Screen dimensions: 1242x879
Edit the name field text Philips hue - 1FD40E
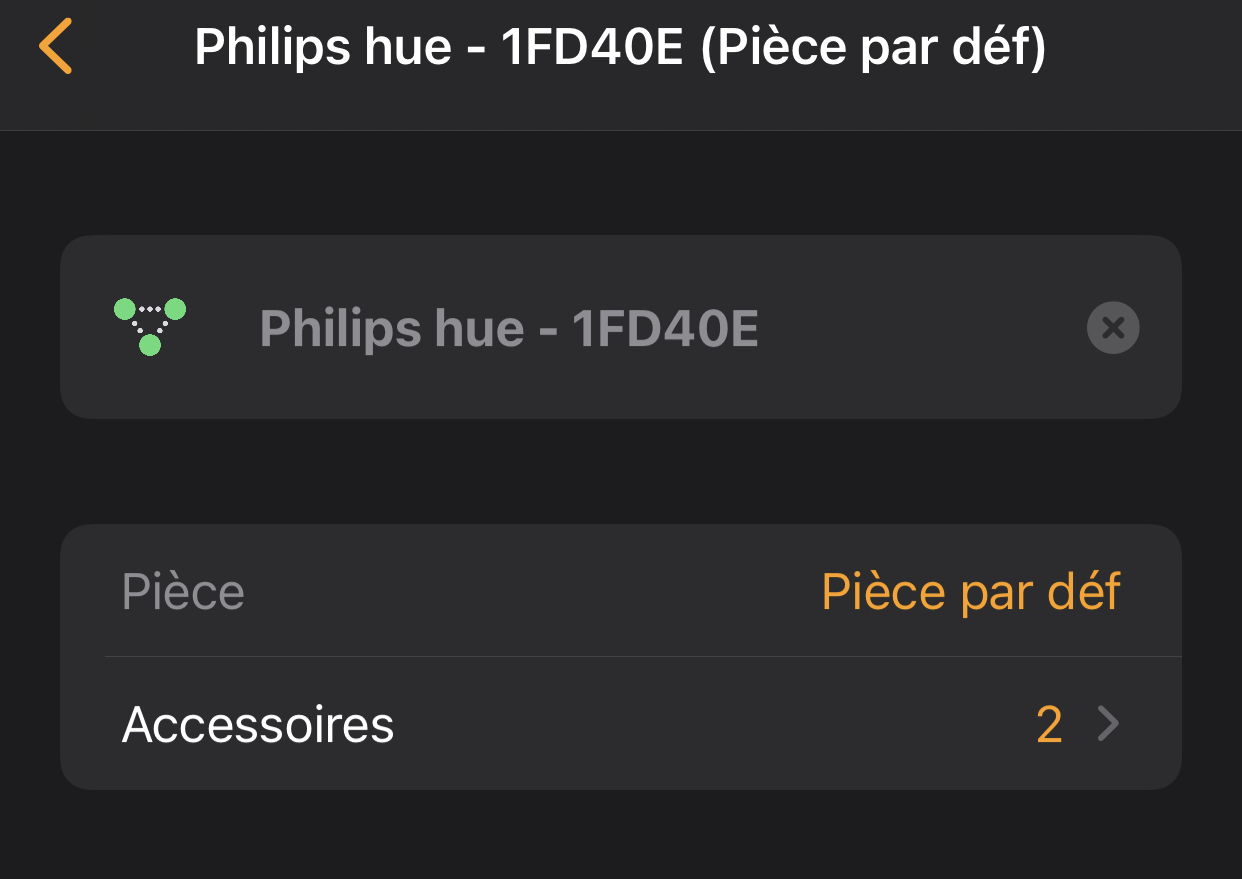click(x=509, y=328)
